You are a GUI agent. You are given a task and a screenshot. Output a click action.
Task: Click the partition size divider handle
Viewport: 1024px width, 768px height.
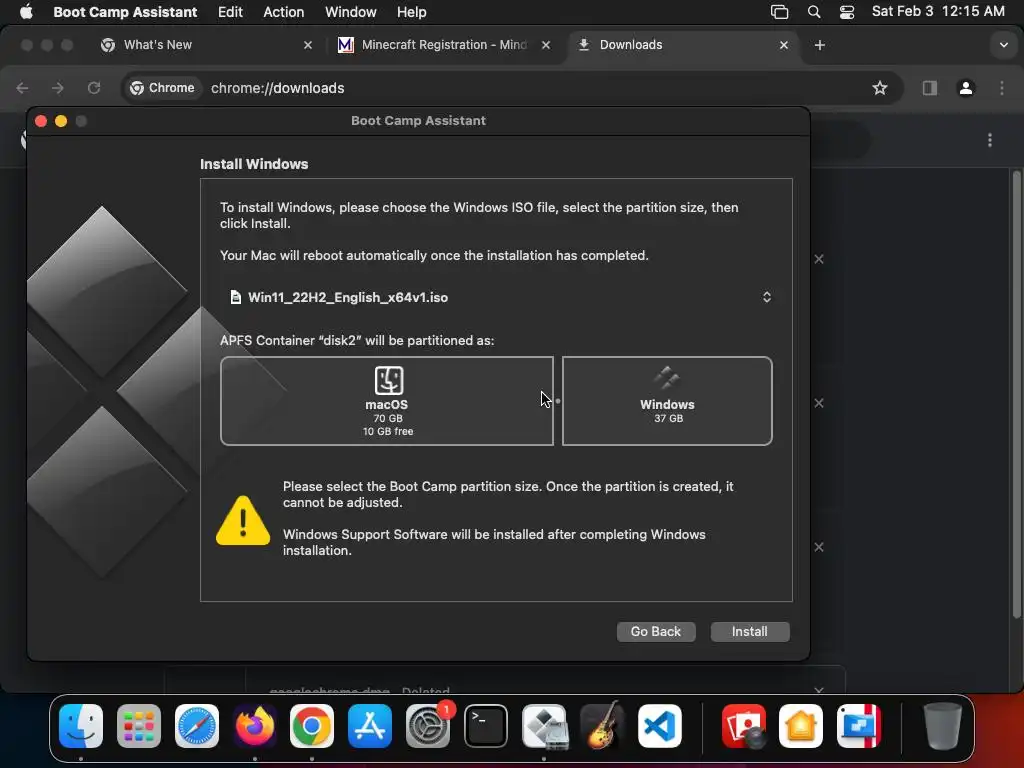click(x=558, y=401)
